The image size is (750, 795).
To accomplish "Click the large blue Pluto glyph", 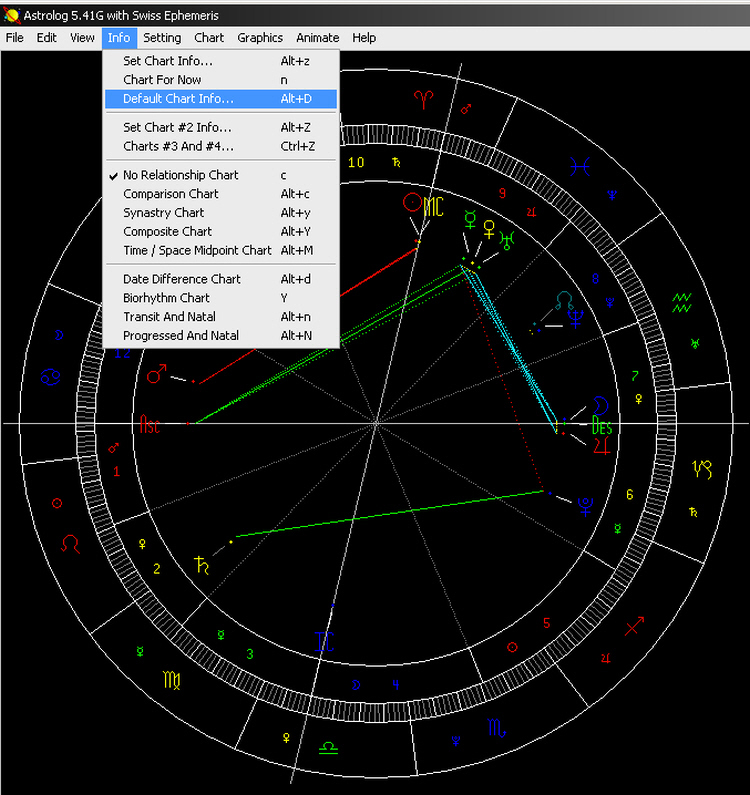I will [x=586, y=507].
